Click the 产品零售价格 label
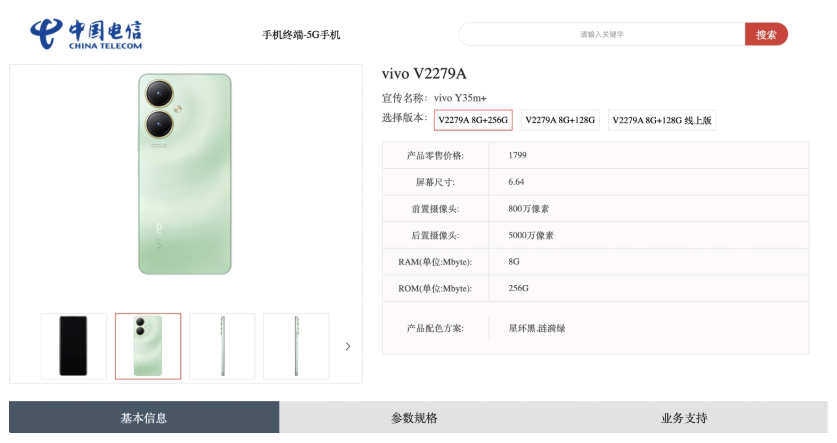 click(x=435, y=155)
